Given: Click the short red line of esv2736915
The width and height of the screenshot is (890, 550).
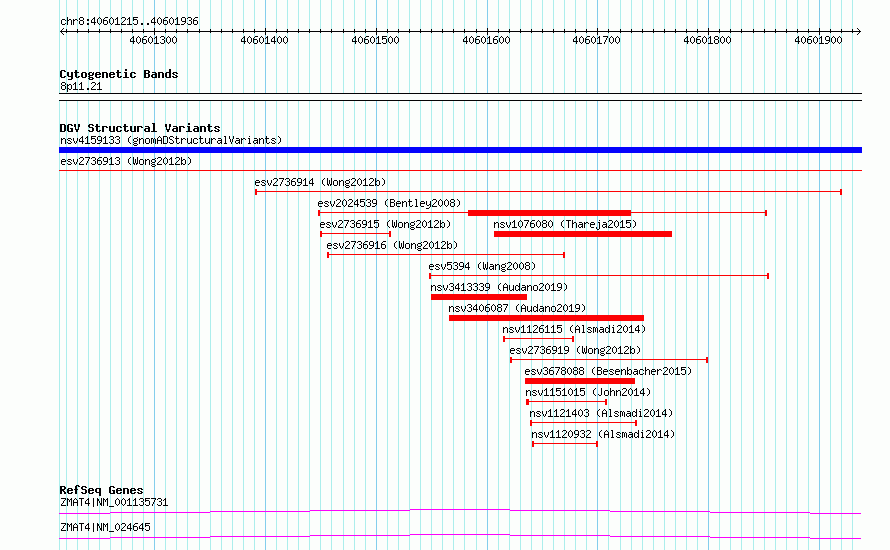Looking at the screenshot, I should click(355, 234).
